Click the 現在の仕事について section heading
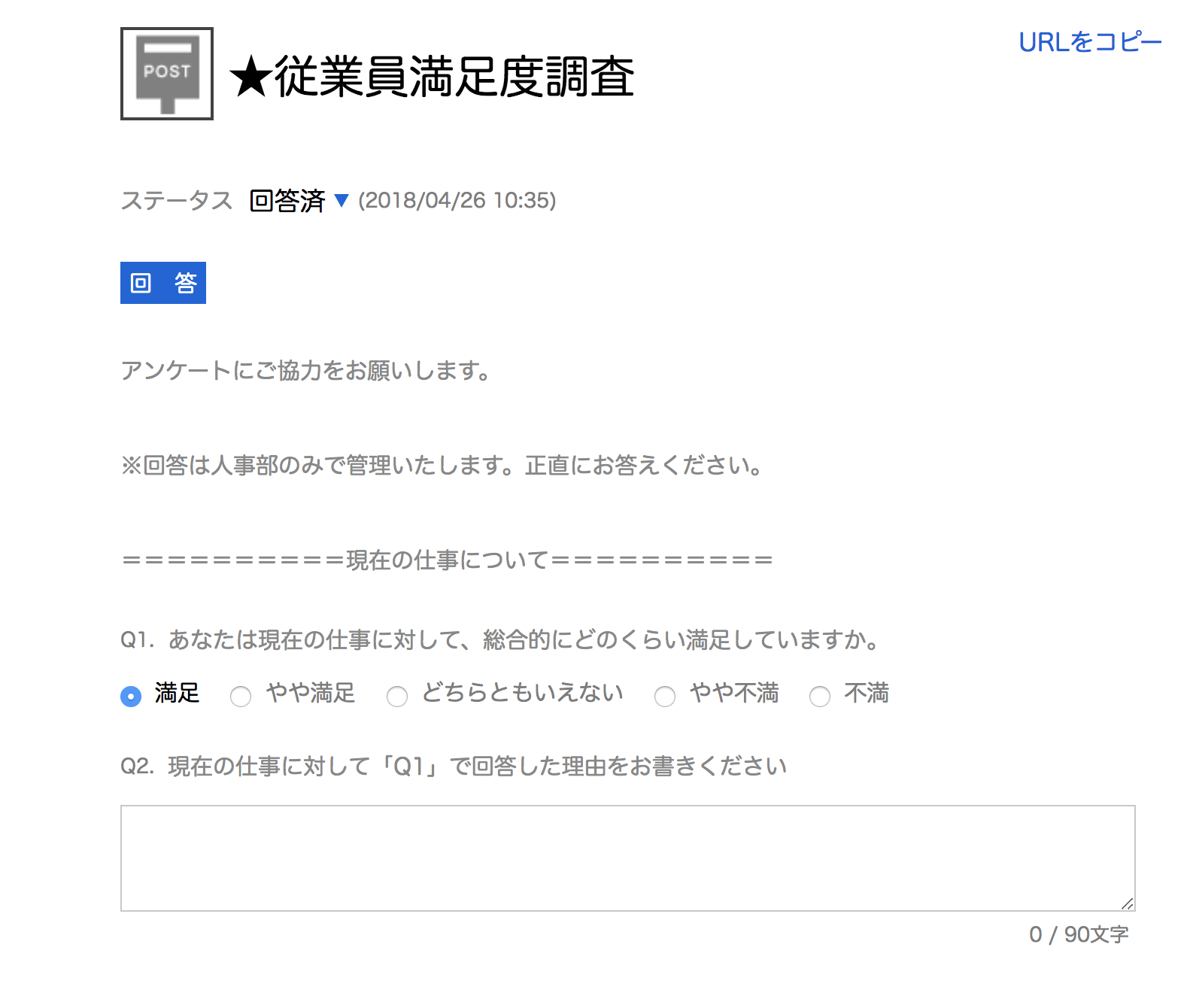Image resolution: width=1187 pixels, height=1008 pixels. [x=448, y=560]
